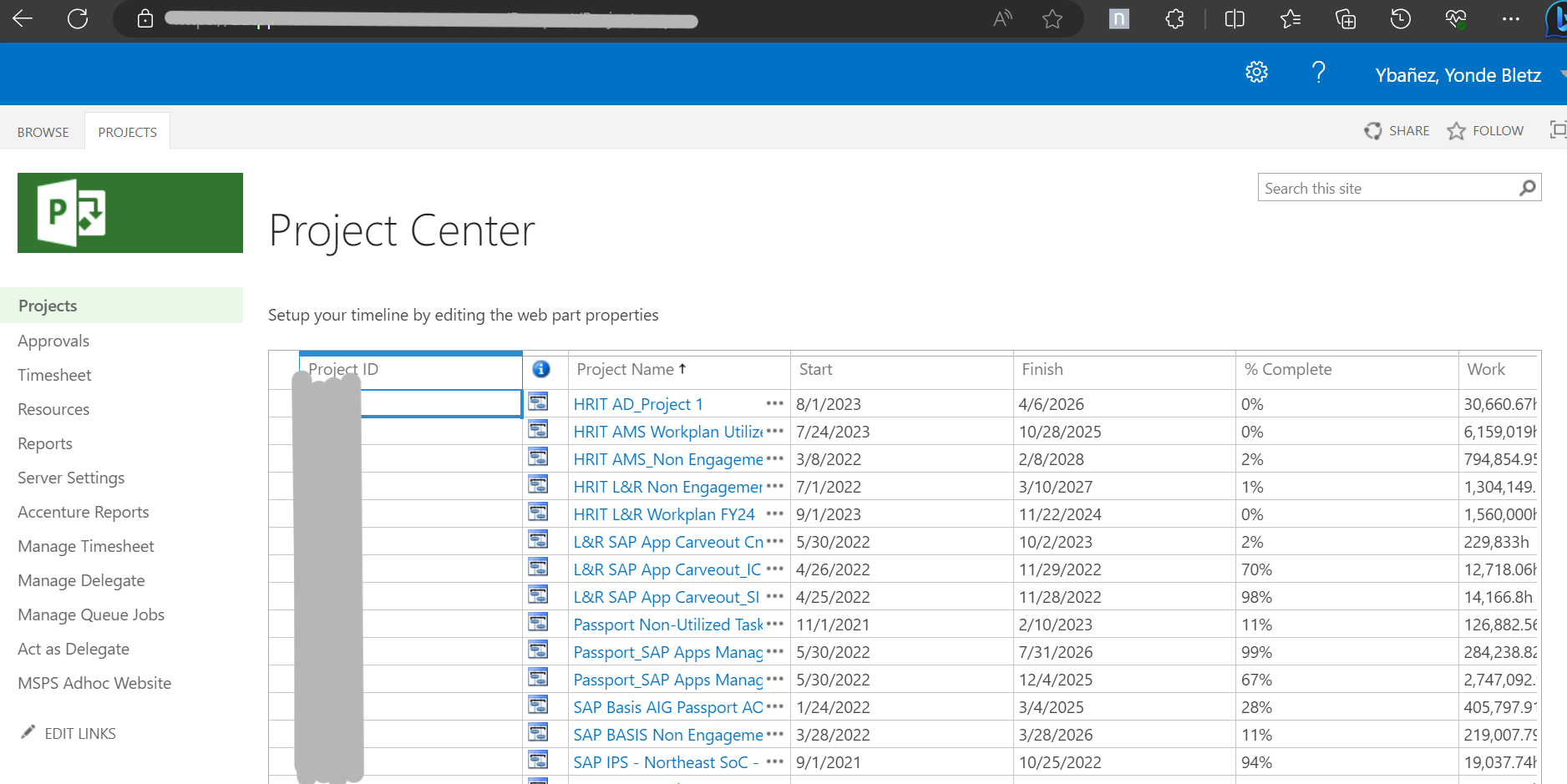The height and width of the screenshot is (784, 1567).
Task: Open the Manage Delegate navigation link
Action: tap(81, 580)
